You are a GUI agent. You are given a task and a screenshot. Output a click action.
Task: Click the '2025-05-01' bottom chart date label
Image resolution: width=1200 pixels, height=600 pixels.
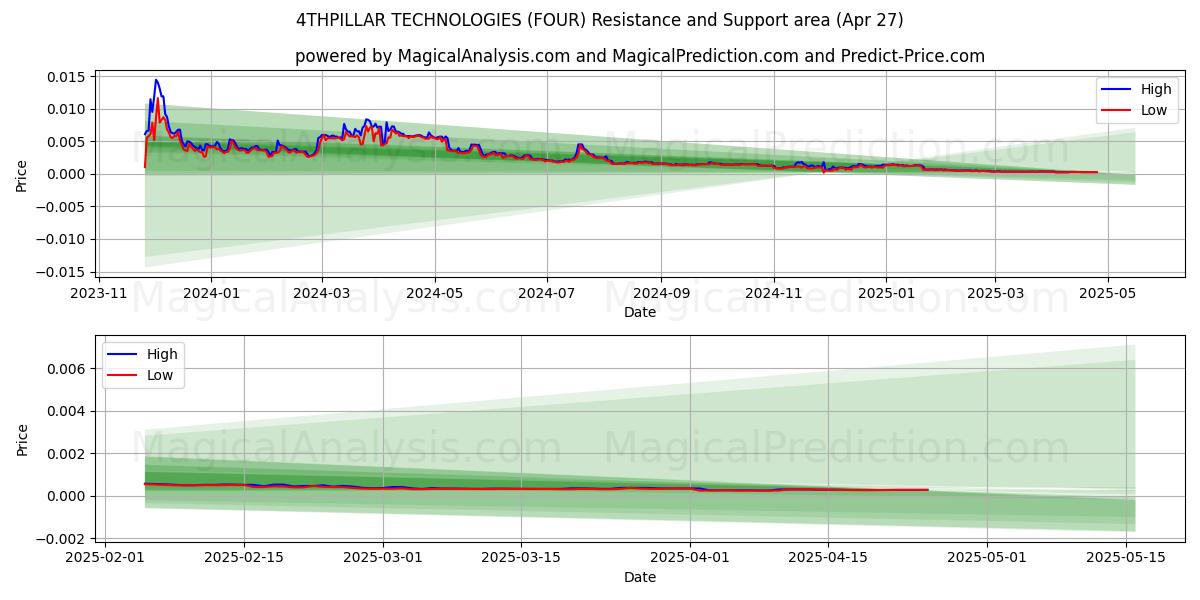[x=987, y=558]
